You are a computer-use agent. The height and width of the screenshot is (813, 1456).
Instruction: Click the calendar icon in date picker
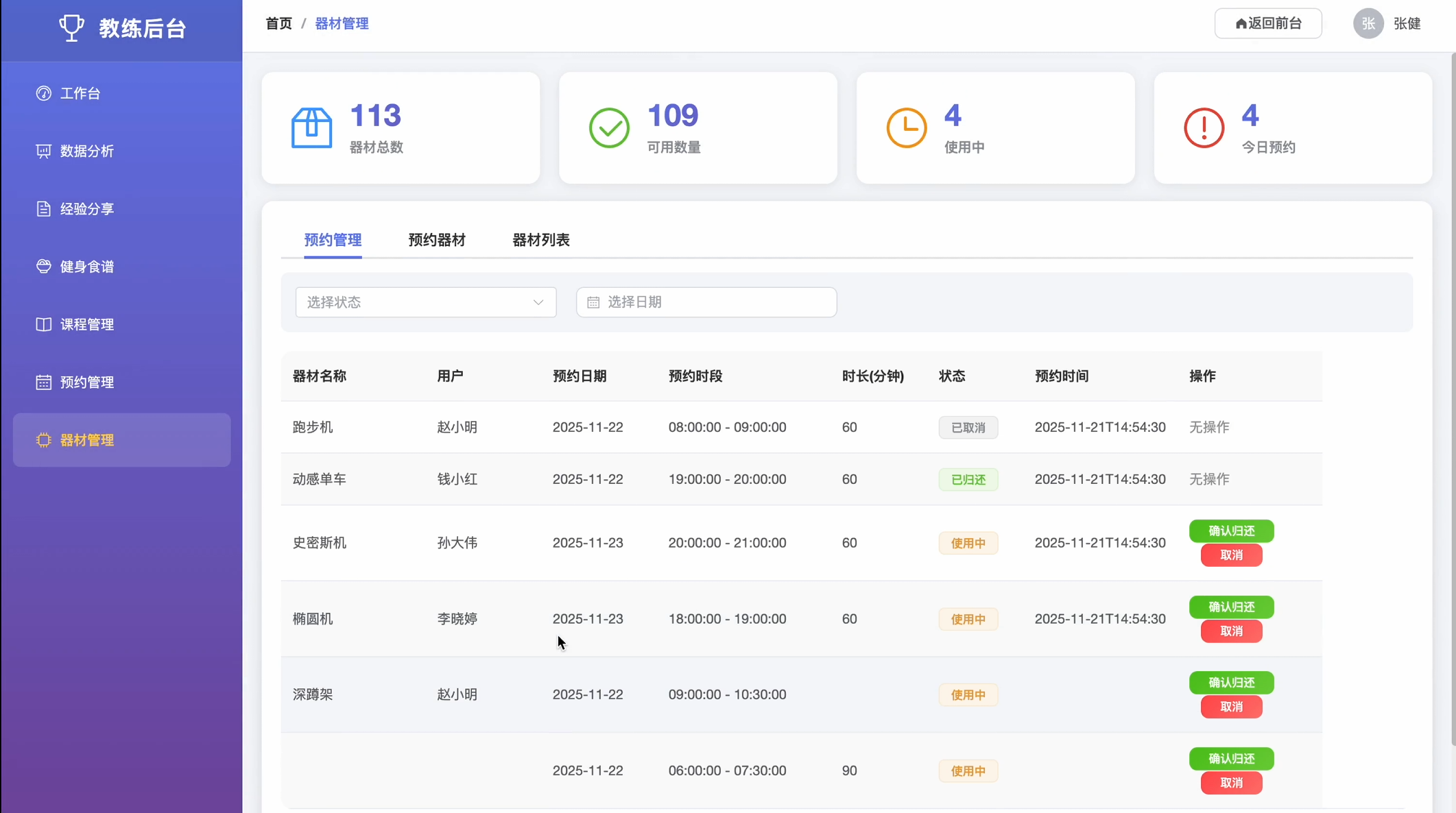593,302
